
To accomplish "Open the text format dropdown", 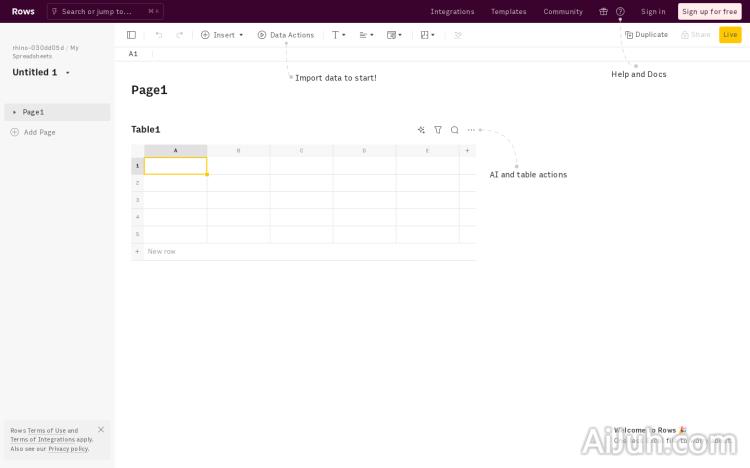I will pyautogui.click(x=339, y=35).
